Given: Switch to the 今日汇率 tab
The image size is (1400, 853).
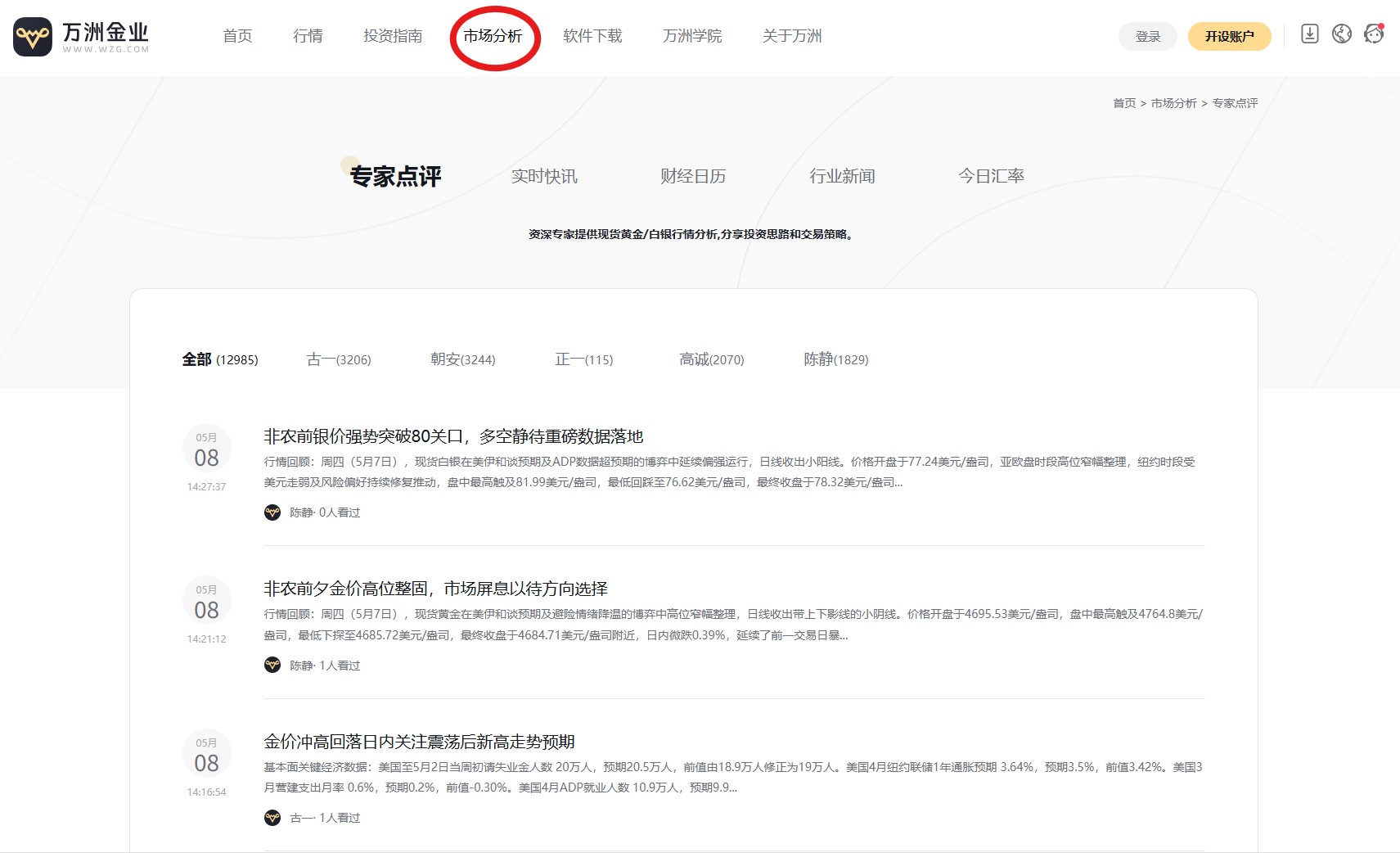Looking at the screenshot, I should (991, 176).
